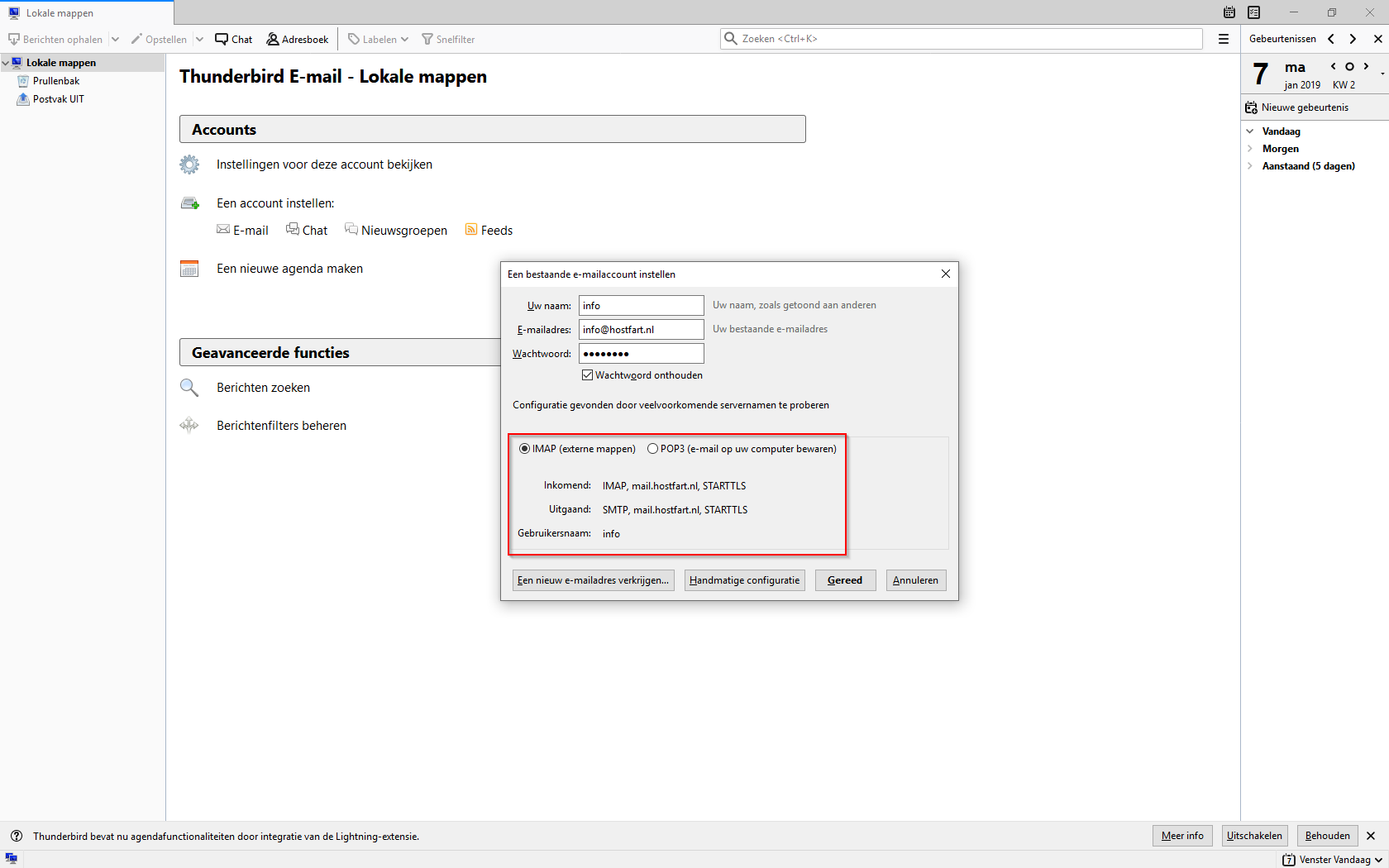Click the E-mailadres input field
The width and height of the screenshot is (1389, 868).
tap(641, 330)
